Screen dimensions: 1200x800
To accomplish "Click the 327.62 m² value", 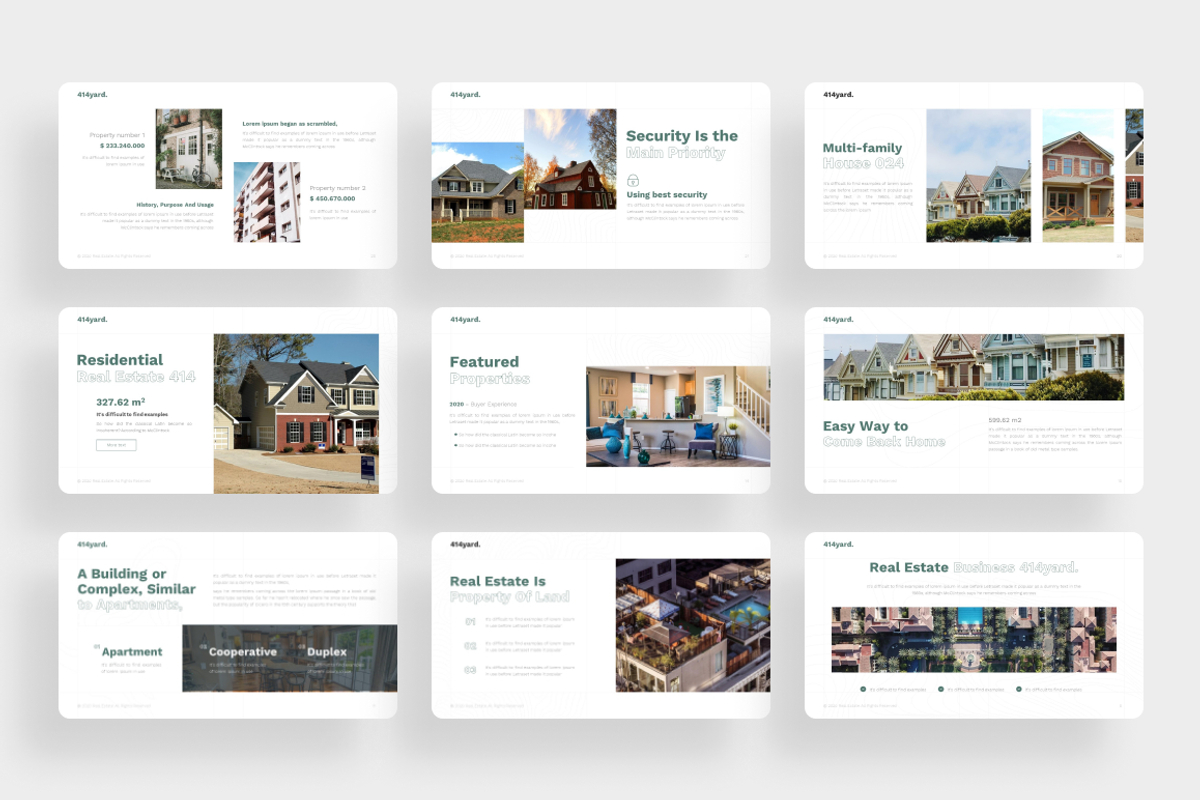I will point(121,402).
